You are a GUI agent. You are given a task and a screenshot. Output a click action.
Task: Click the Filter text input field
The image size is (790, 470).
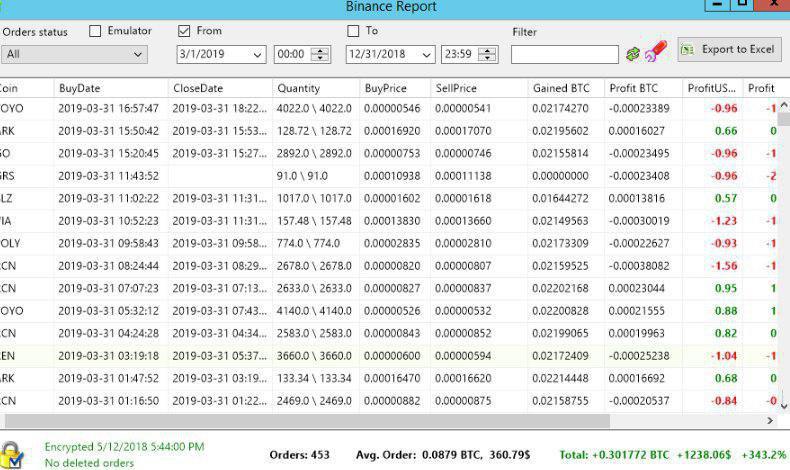coord(565,54)
